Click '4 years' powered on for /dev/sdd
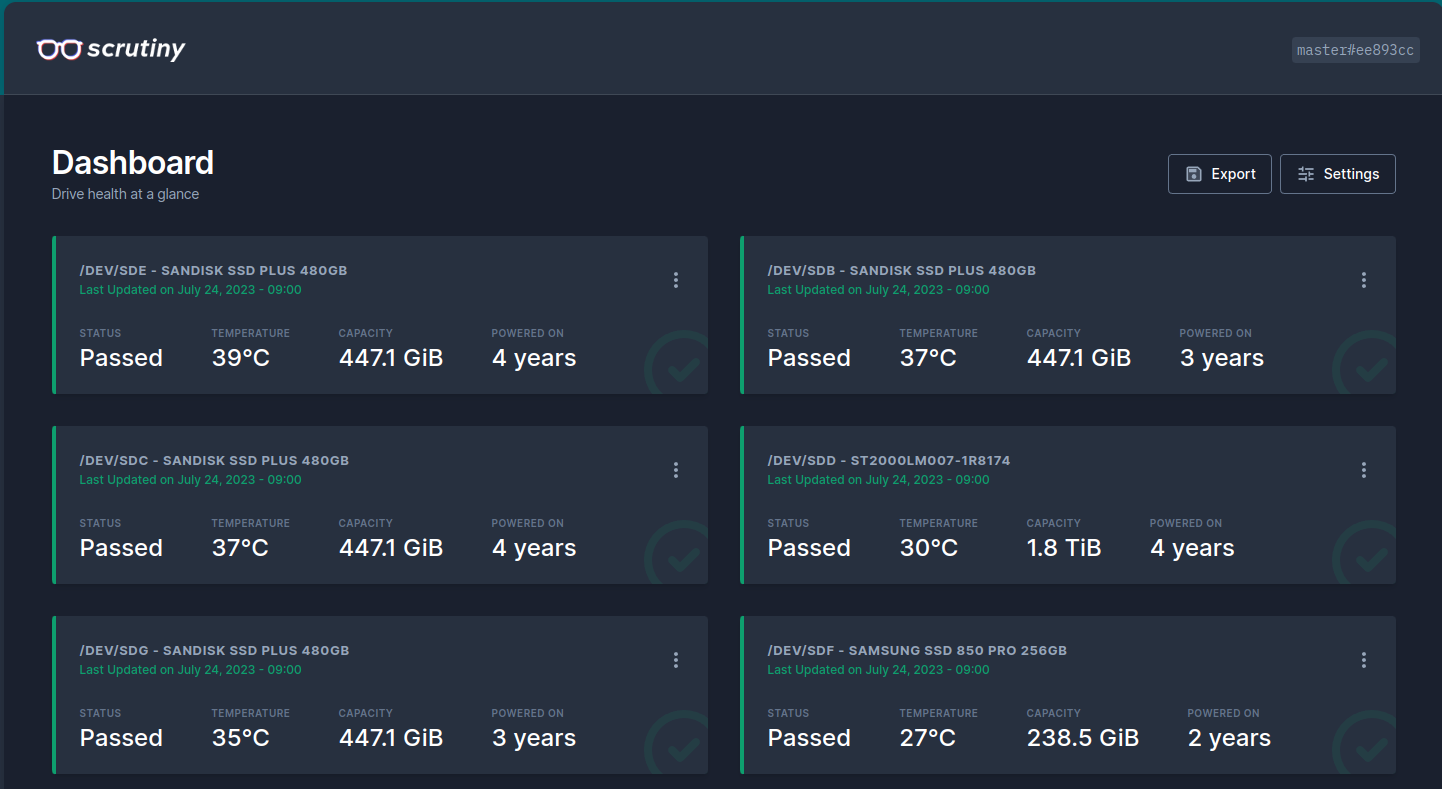 1192,548
